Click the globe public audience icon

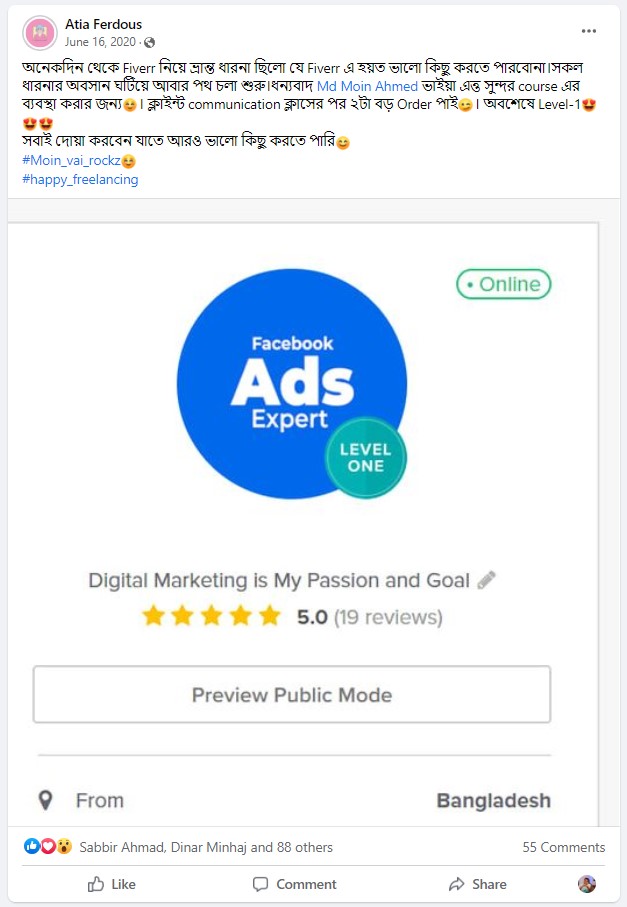coord(149,42)
